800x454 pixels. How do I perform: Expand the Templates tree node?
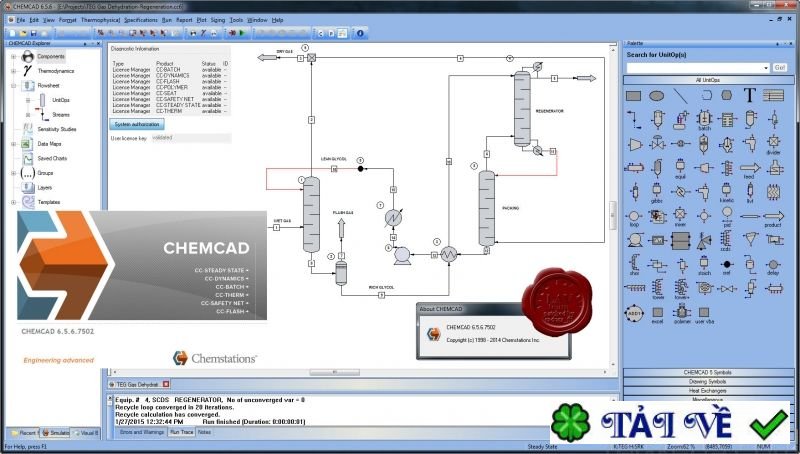coord(14,202)
